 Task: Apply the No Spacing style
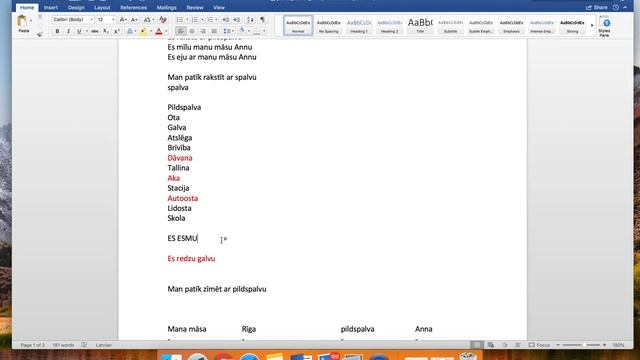(x=329, y=25)
